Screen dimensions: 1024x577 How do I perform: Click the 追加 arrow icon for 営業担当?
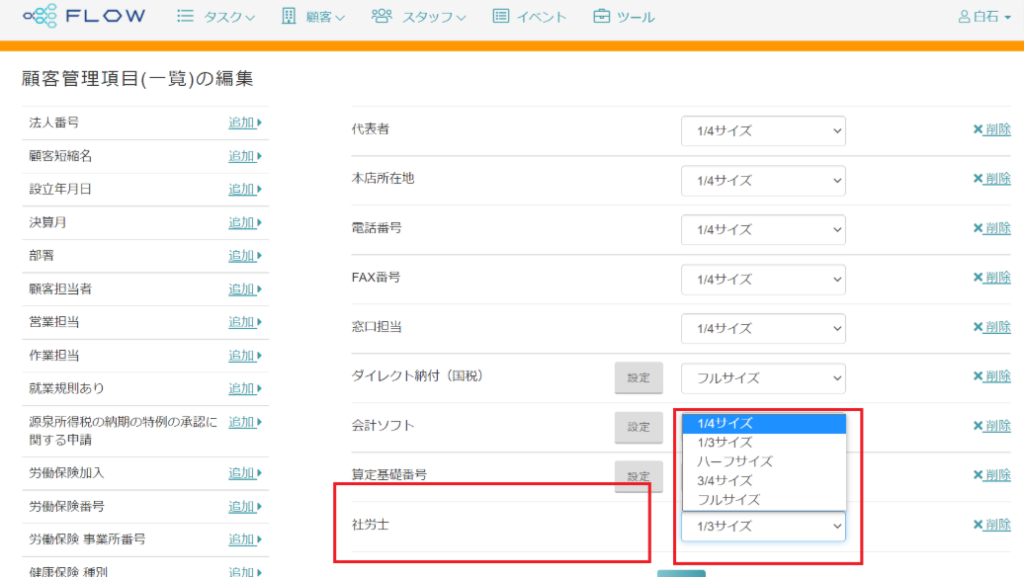[x=259, y=322]
